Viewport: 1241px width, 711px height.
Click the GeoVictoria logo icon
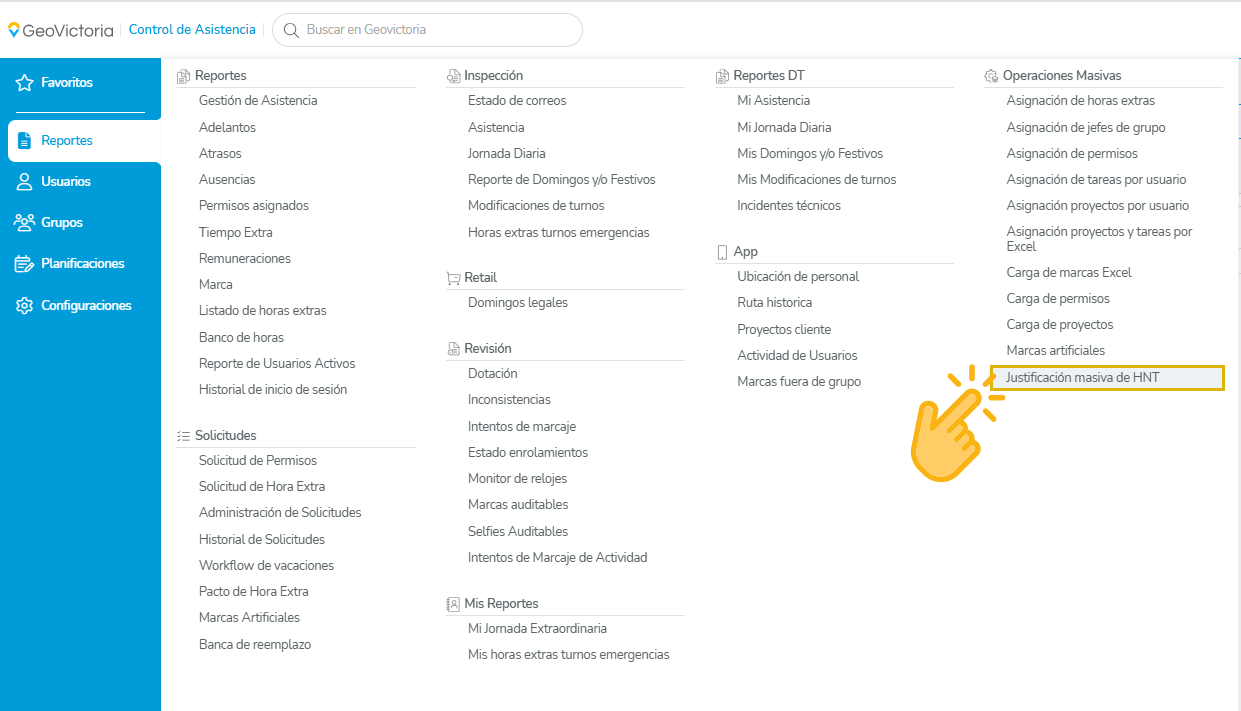(x=14, y=30)
